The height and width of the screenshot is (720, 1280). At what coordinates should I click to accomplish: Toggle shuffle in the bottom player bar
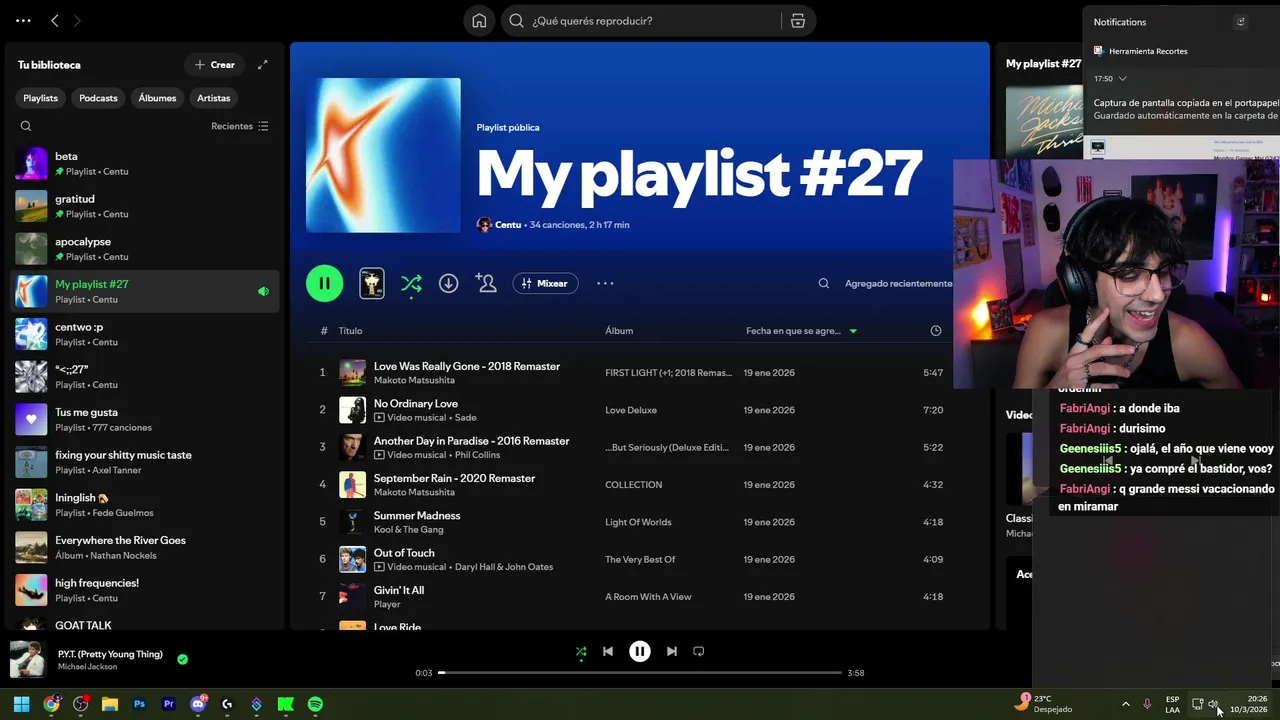[581, 652]
